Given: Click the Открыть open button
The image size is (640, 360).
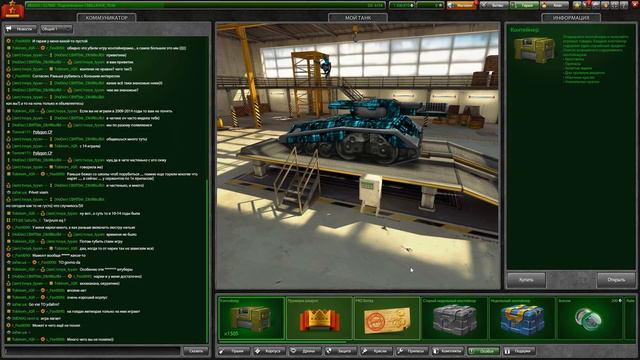Looking at the screenshot, I should [616, 280].
